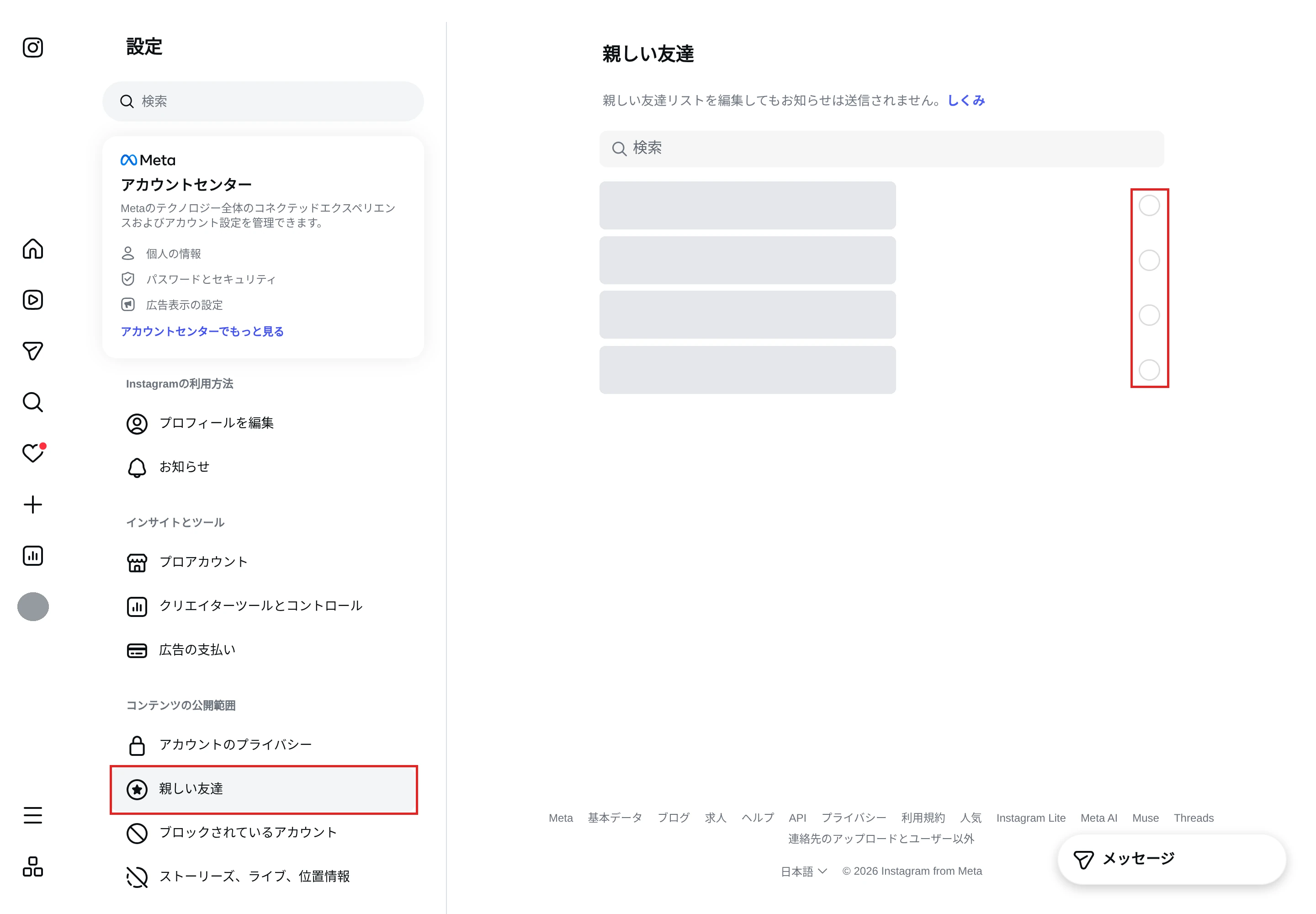Image resolution: width=1316 pixels, height=914 pixels.
Task: Select the third friend's radio circle
Action: coord(1149,315)
